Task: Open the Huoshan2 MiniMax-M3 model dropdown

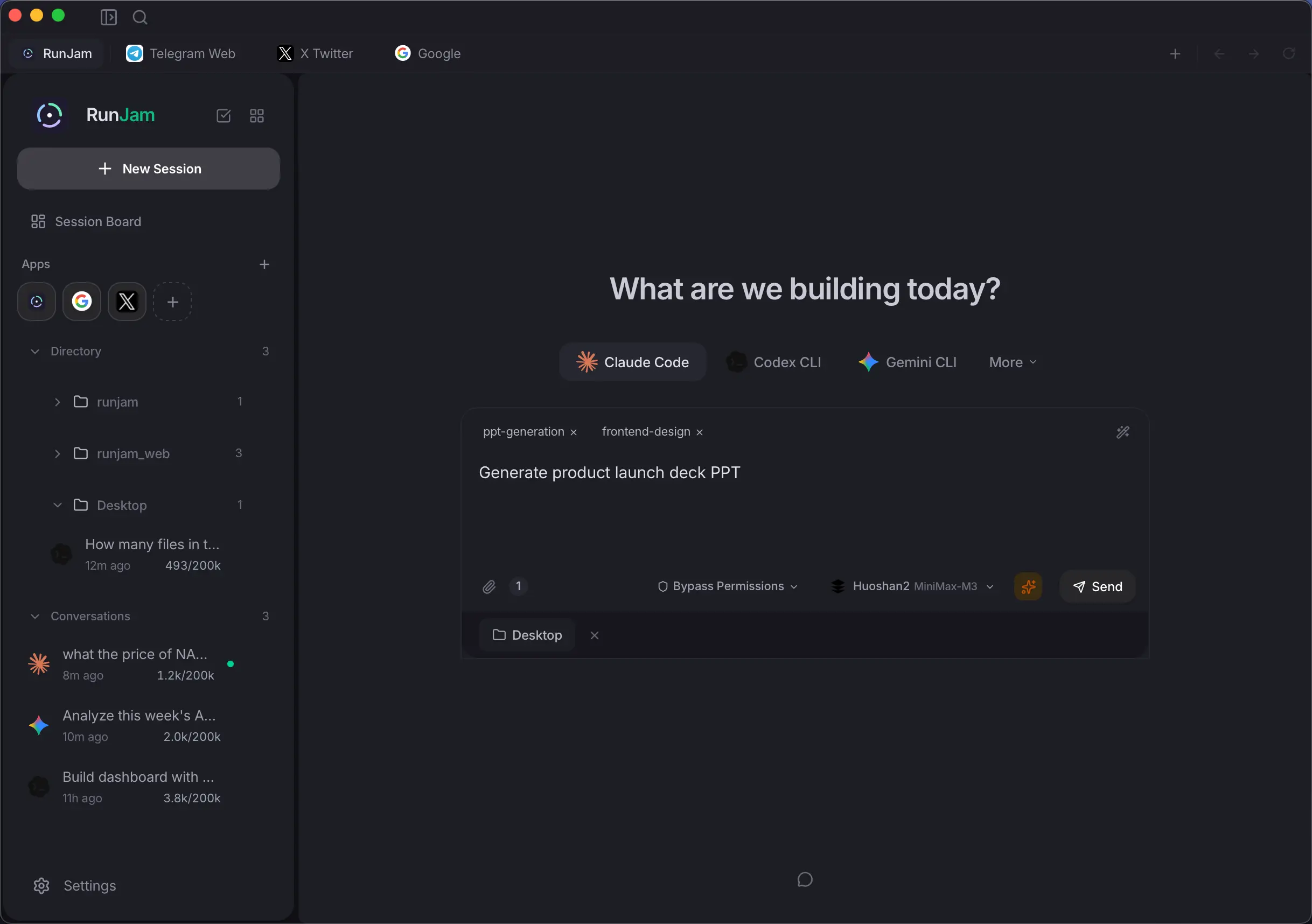Action: coord(912,586)
